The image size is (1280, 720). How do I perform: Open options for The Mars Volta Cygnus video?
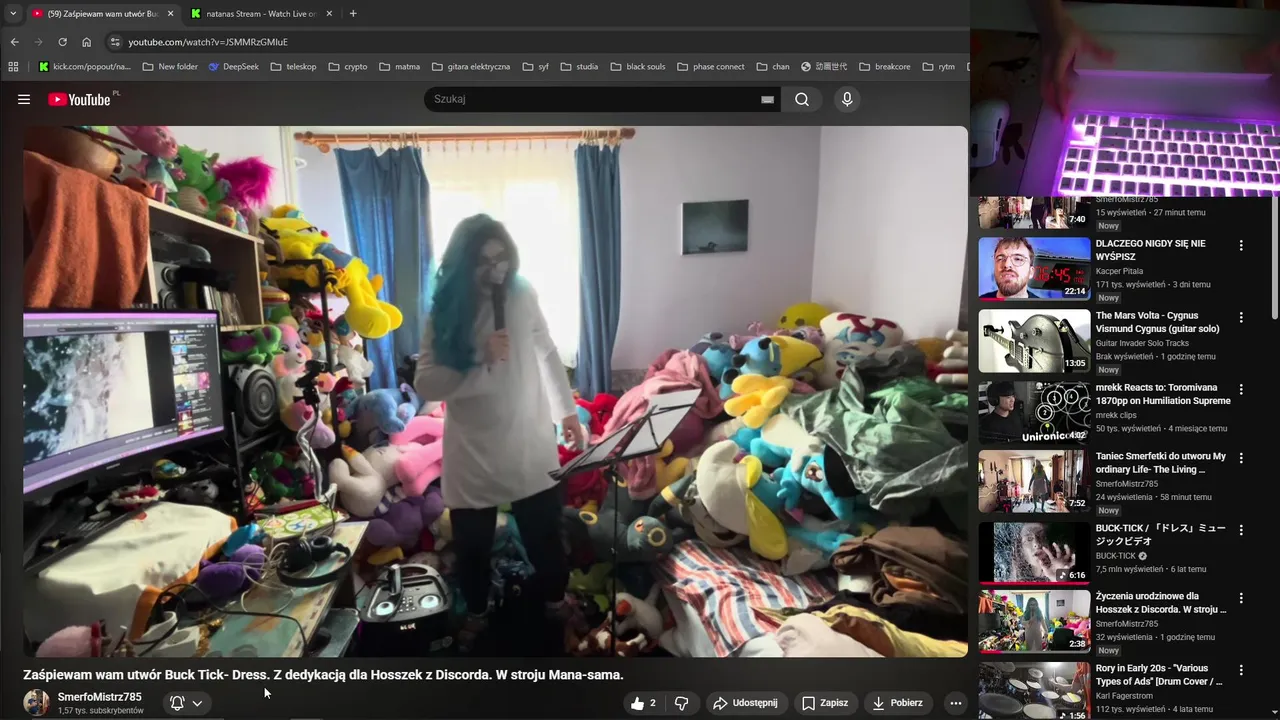pyautogui.click(x=1241, y=317)
